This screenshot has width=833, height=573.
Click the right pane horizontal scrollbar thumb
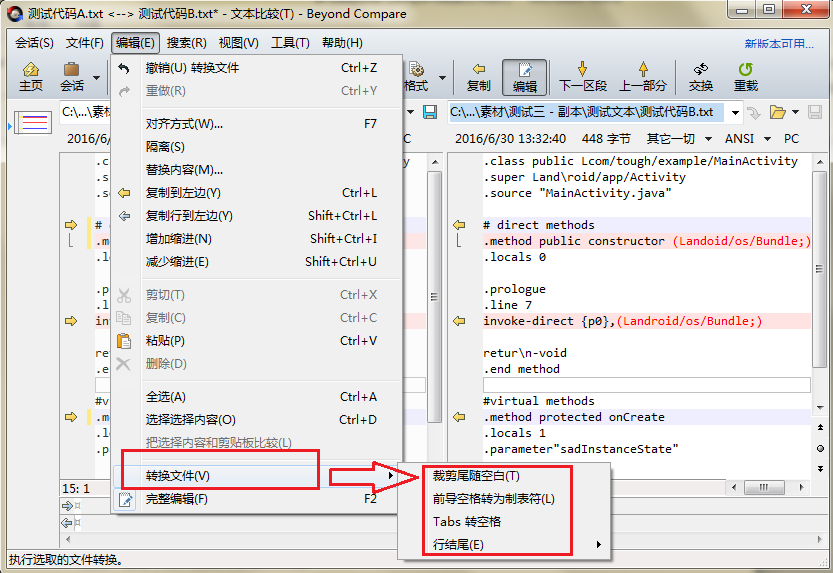[x=764, y=488]
